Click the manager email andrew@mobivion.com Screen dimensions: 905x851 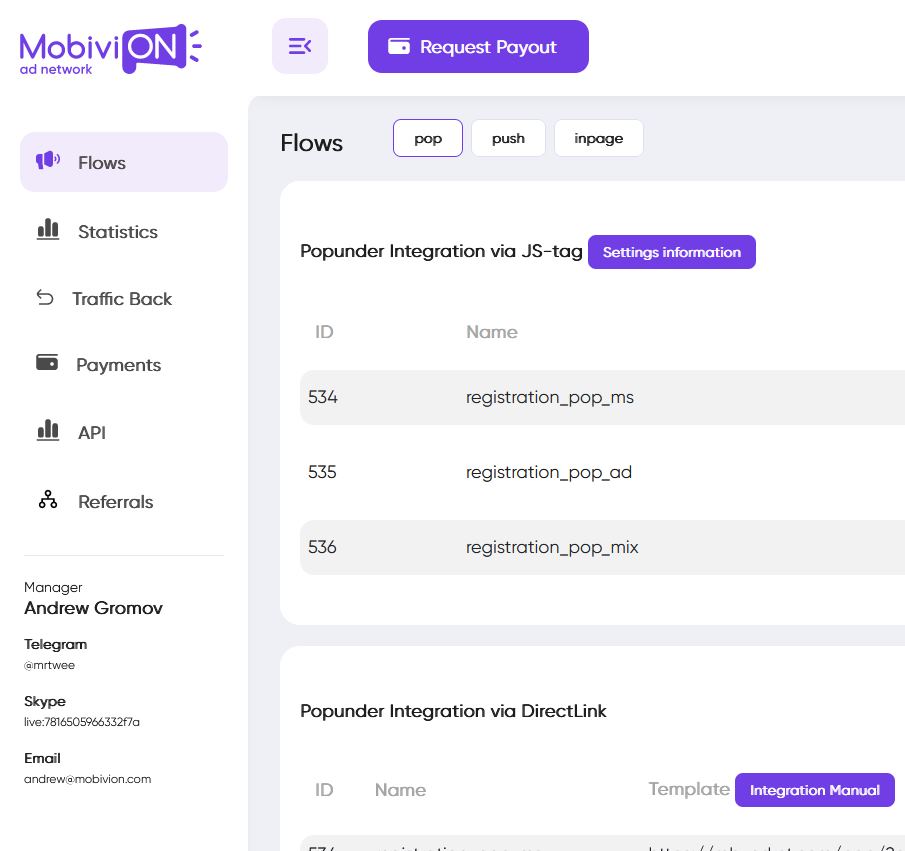tap(88, 779)
